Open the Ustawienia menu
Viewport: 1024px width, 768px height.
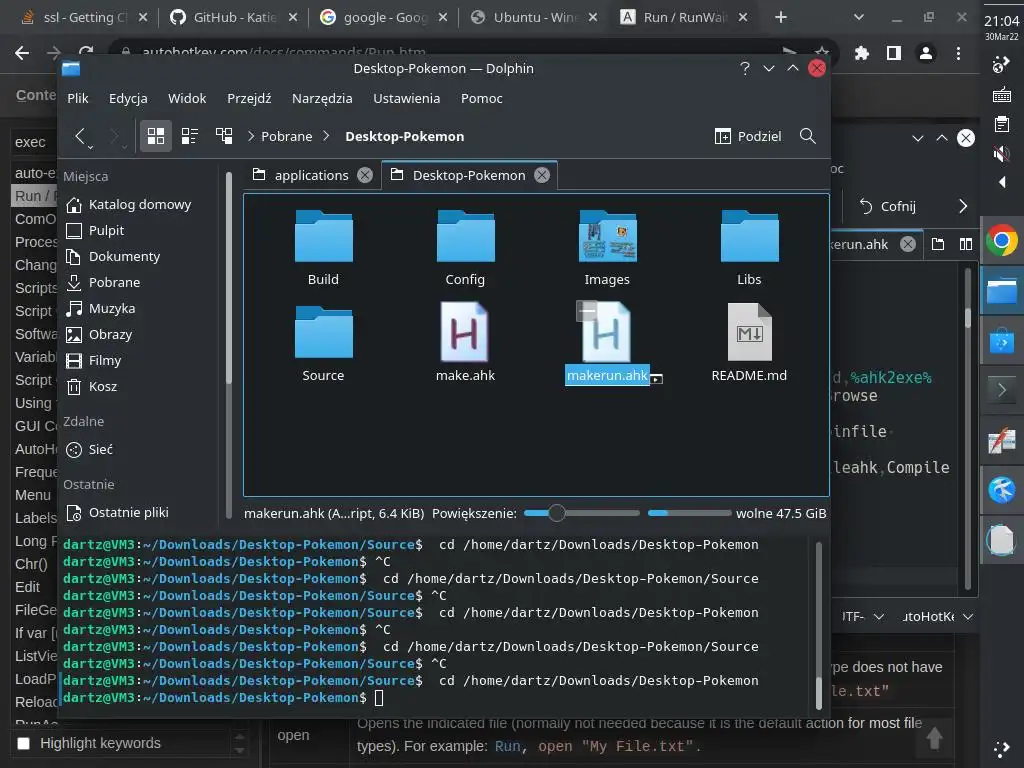[406, 99]
